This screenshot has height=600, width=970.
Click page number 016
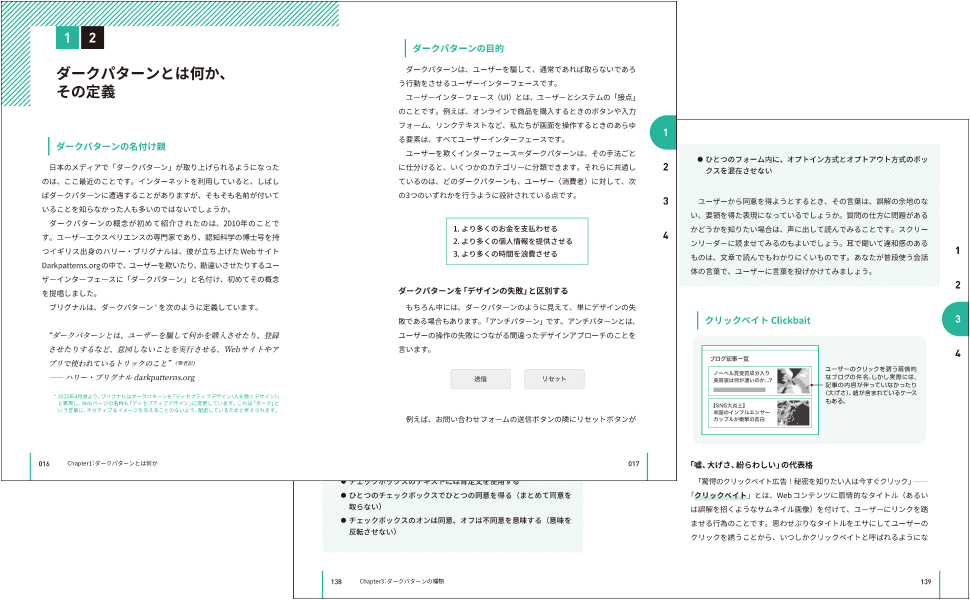click(x=44, y=463)
